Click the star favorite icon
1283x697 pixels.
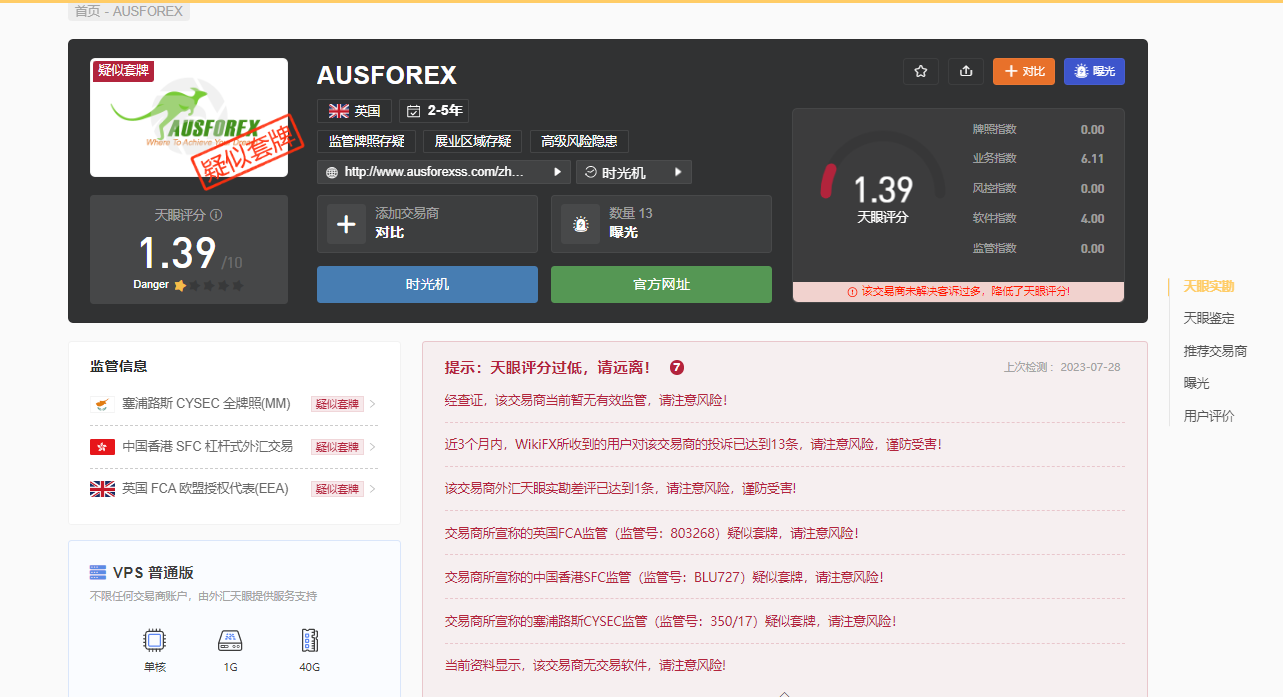coord(921,71)
